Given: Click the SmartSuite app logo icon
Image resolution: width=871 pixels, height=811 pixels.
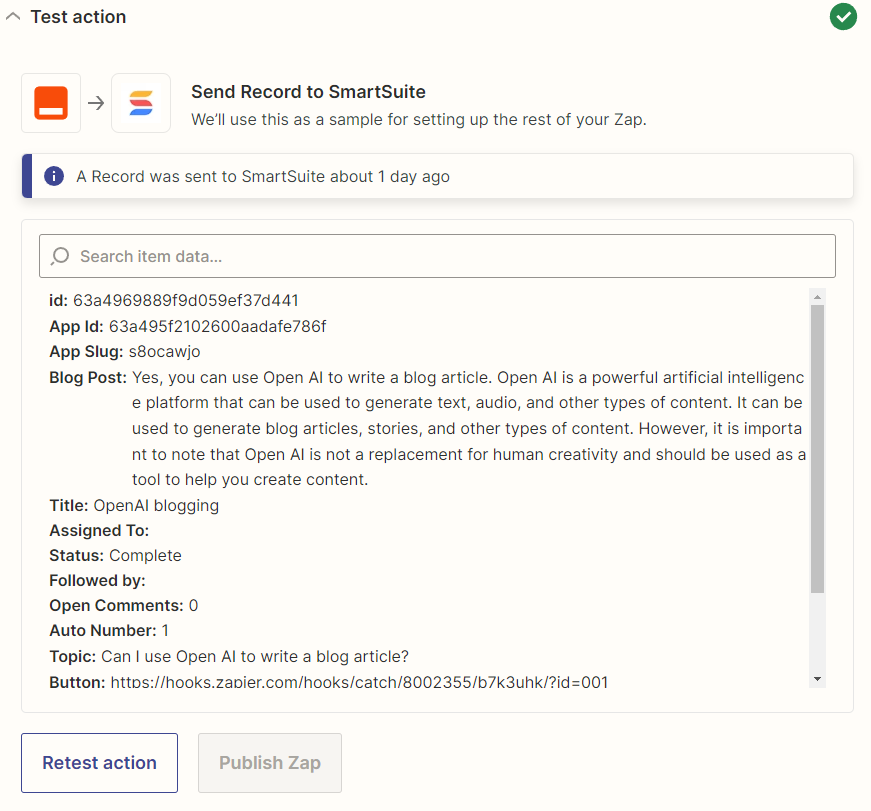Looking at the screenshot, I should click(141, 103).
